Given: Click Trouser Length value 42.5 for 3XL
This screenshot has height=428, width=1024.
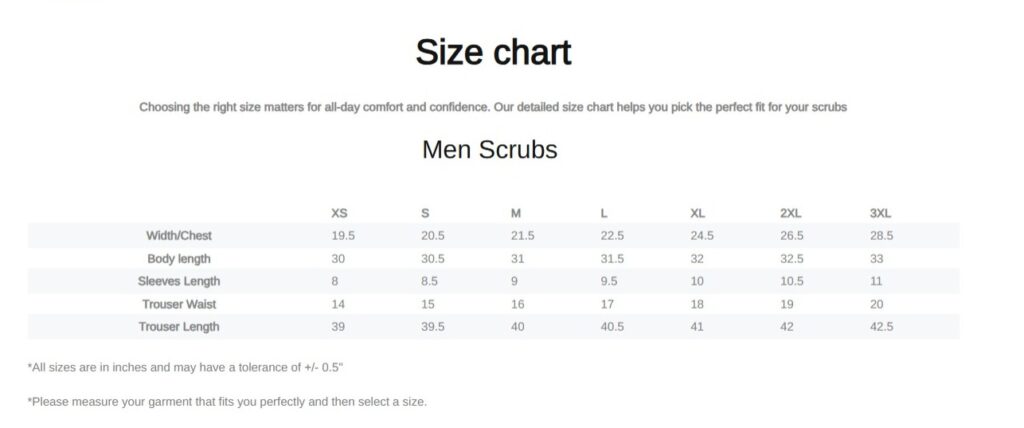Looking at the screenshot, I should [881, 326].
